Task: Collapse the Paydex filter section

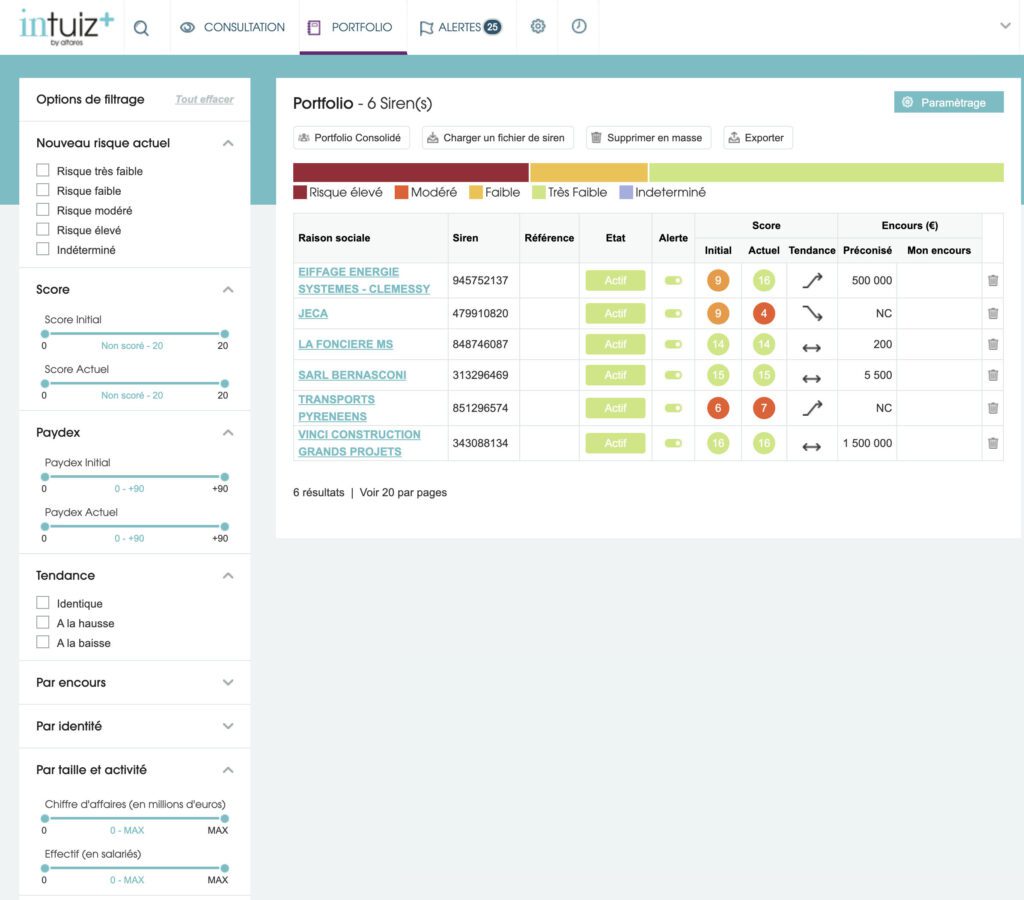Action: (x=228, y=432)
